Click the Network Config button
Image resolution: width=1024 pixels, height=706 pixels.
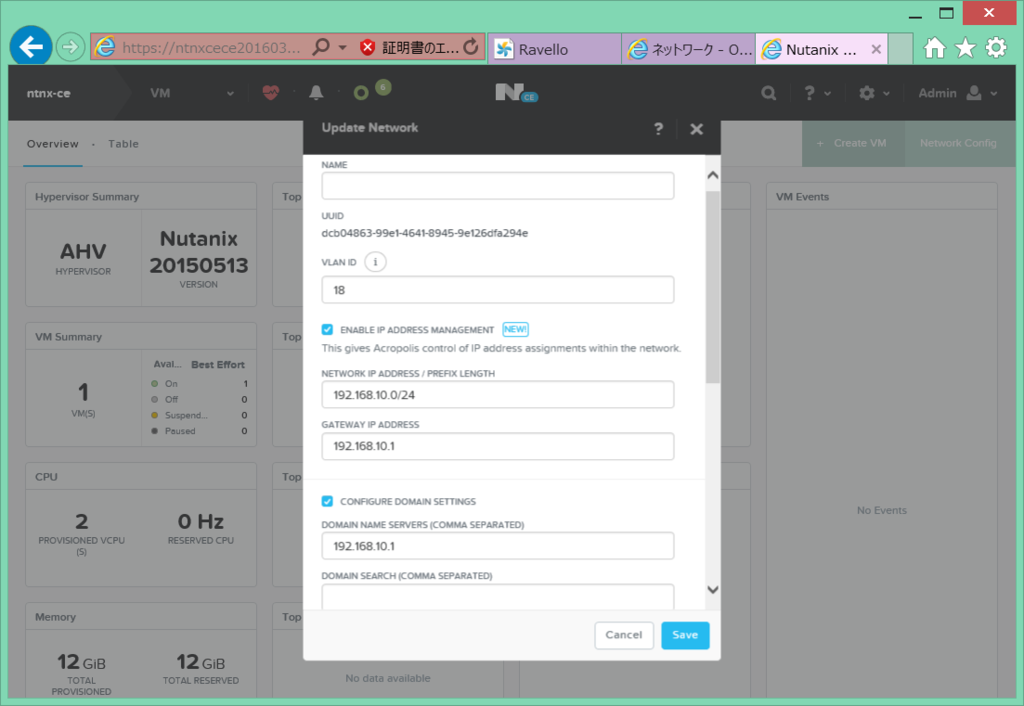coord(958,143)
